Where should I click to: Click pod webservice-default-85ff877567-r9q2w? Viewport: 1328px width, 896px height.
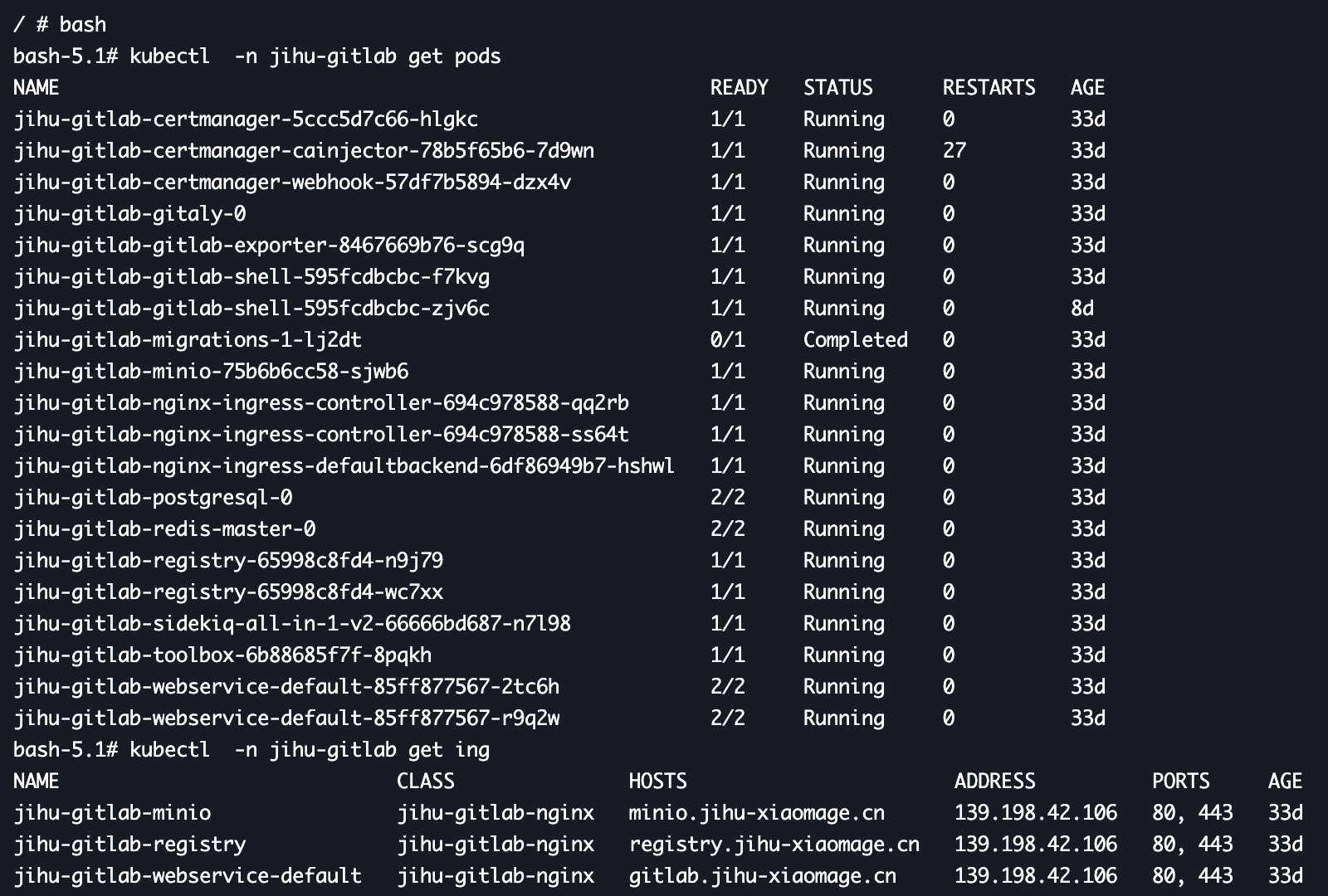point(286,718)
